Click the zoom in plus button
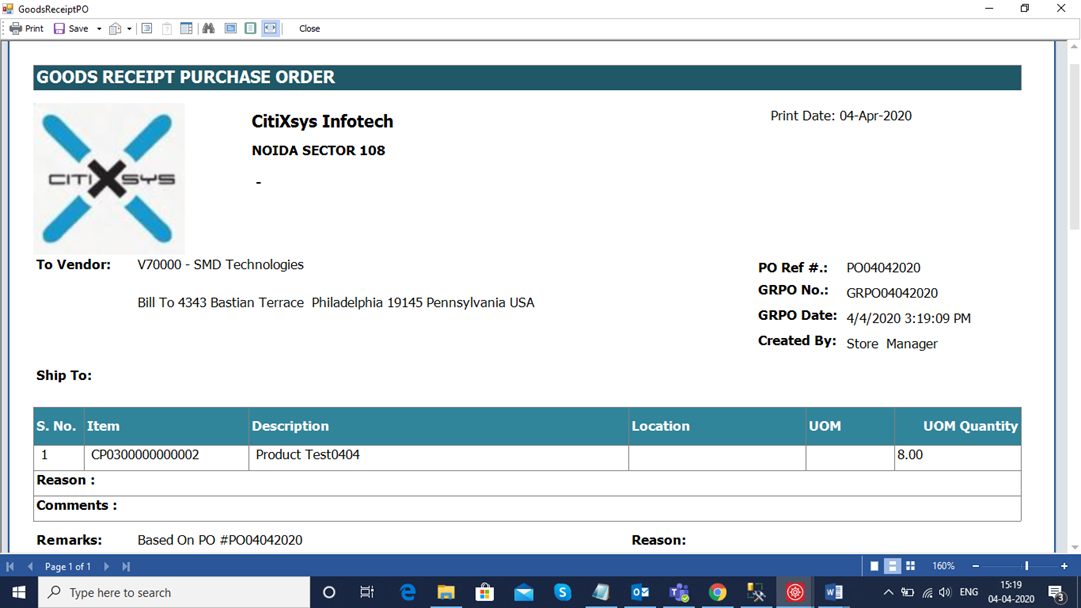Image resolution: width=1081 pixels, height=608 pixels. 1064,566
